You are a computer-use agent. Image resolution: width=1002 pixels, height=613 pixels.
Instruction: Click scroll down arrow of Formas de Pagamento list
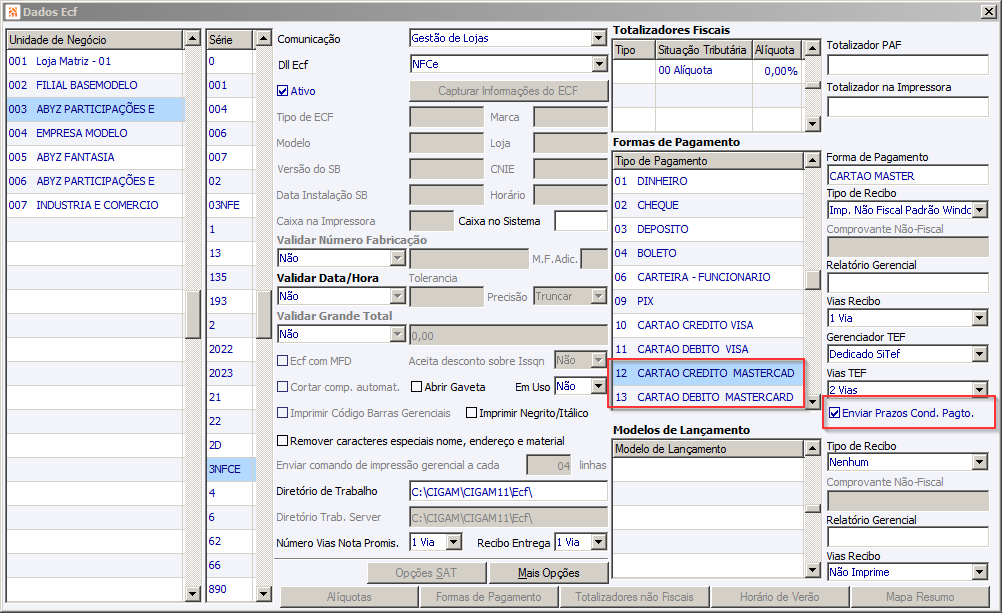(x=812, y=401)
